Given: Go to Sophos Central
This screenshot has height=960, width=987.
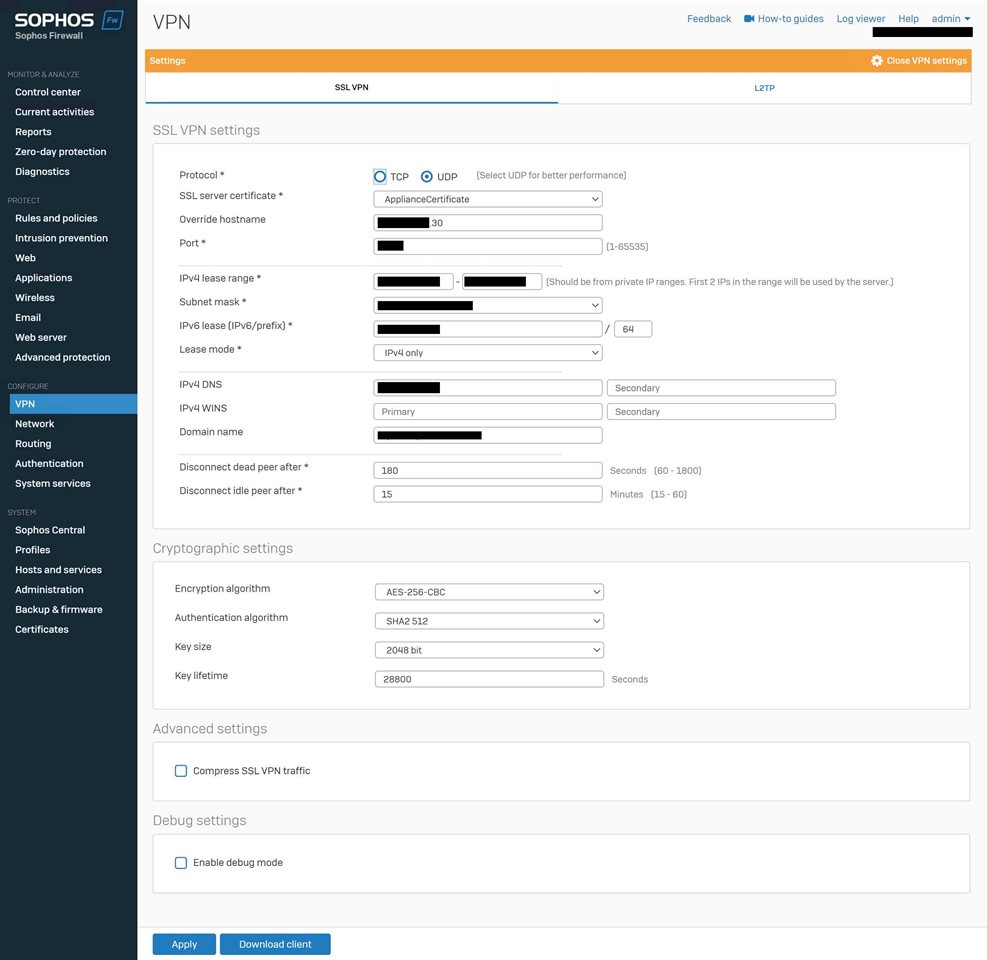Looking at the screenshot, I should tap(50, 530).
